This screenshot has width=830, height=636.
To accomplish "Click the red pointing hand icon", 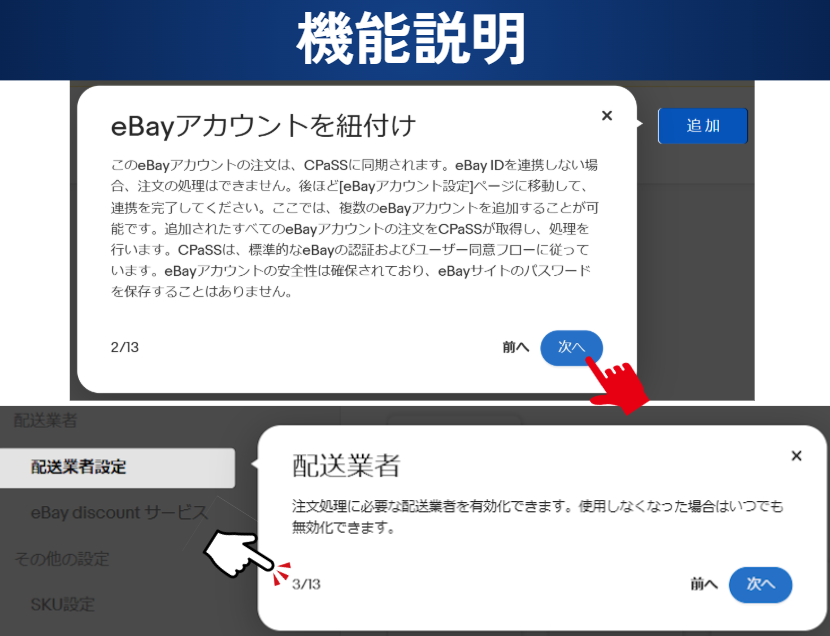I will (x=618, y=385).
